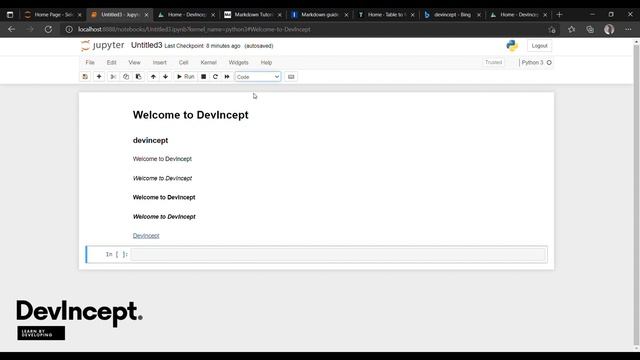The image size is (640, 360).
Task: Restart kernel and run all cells
Action: 227,77
